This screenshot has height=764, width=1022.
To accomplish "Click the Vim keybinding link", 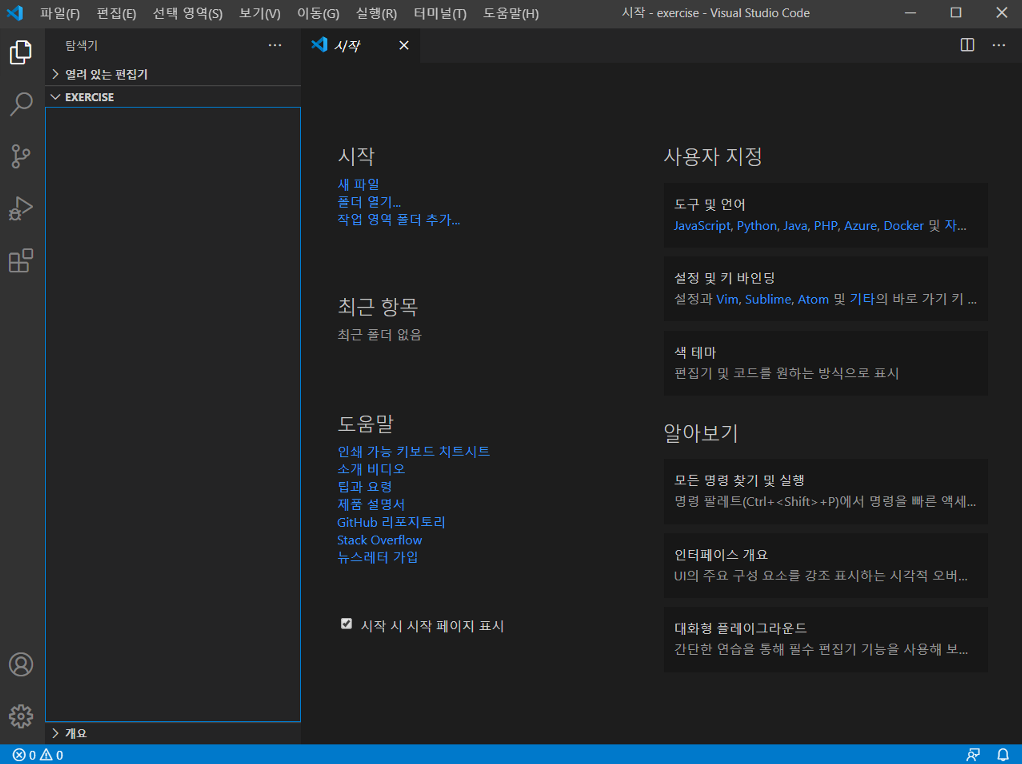I will [727, 299].
